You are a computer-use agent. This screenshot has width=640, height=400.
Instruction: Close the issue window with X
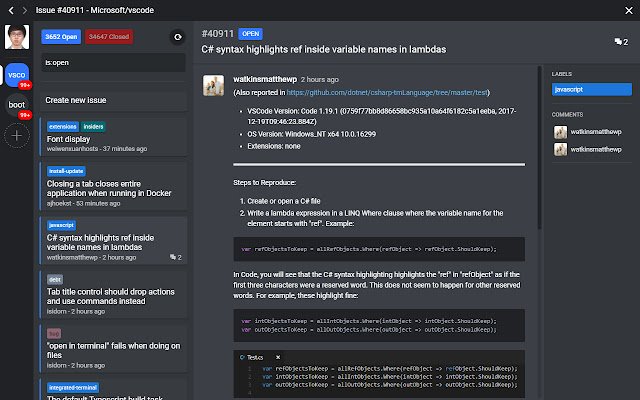point(629,11)
